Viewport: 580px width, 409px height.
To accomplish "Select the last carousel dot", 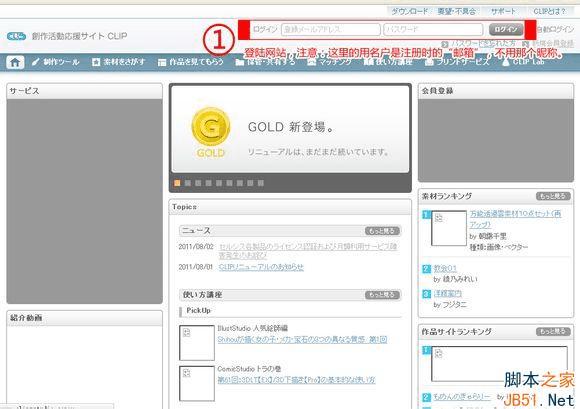I will coord(261,183).
